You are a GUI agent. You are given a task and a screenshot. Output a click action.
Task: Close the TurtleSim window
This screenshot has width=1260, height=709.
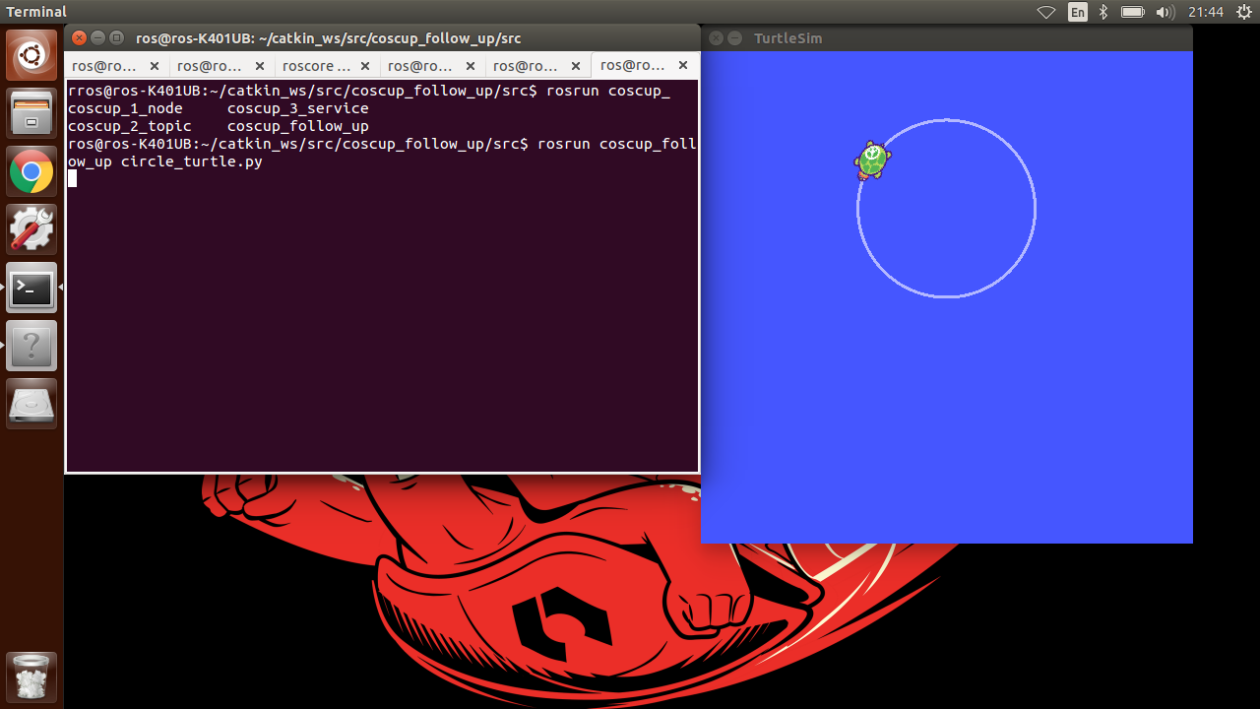tap(716, 38)
